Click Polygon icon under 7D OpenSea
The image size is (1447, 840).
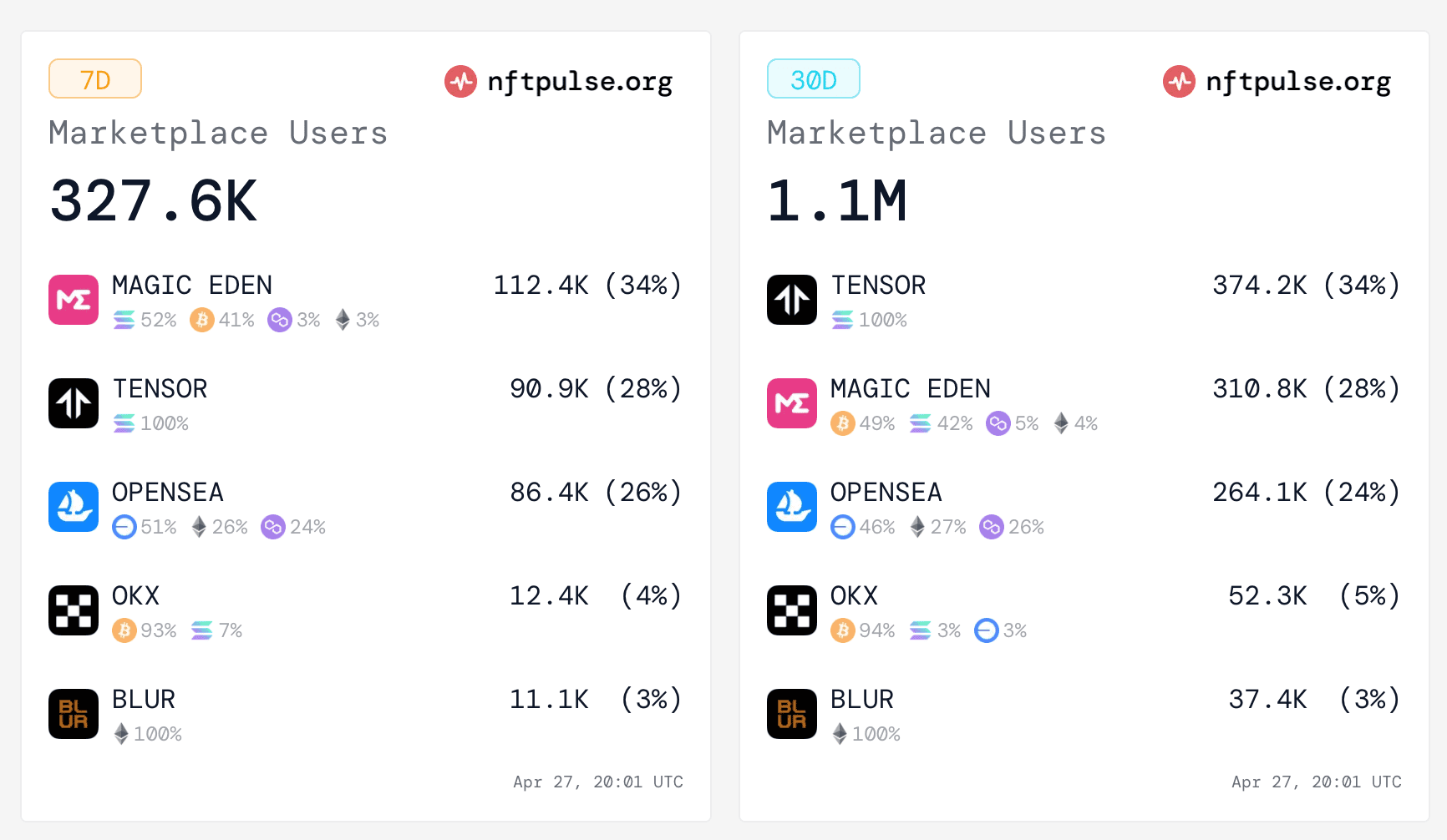[273, 527]
